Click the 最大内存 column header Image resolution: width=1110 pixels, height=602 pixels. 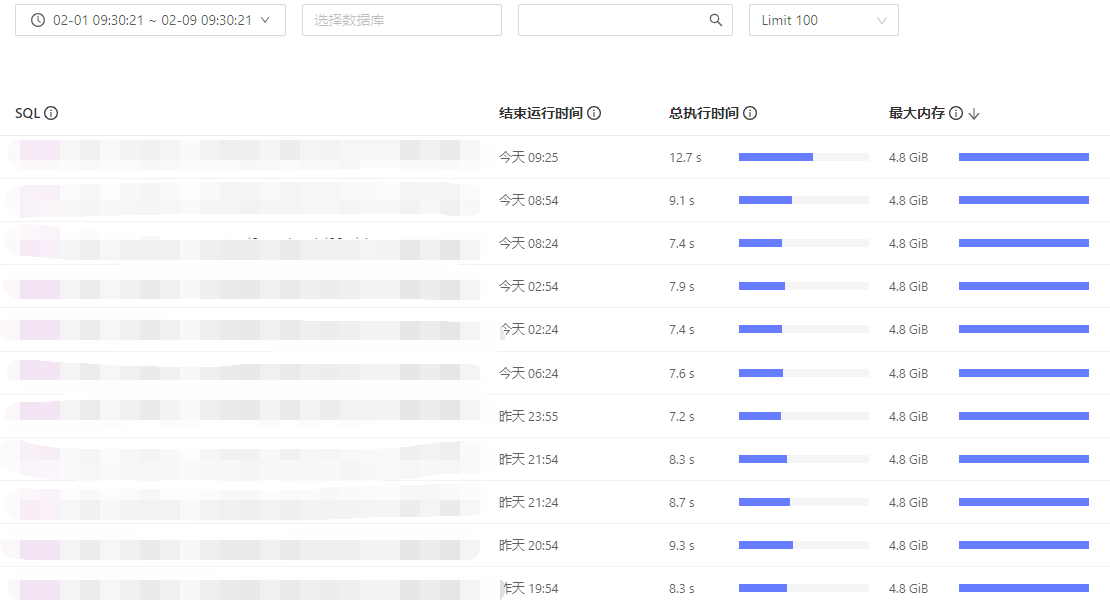(x=917, y=113)
